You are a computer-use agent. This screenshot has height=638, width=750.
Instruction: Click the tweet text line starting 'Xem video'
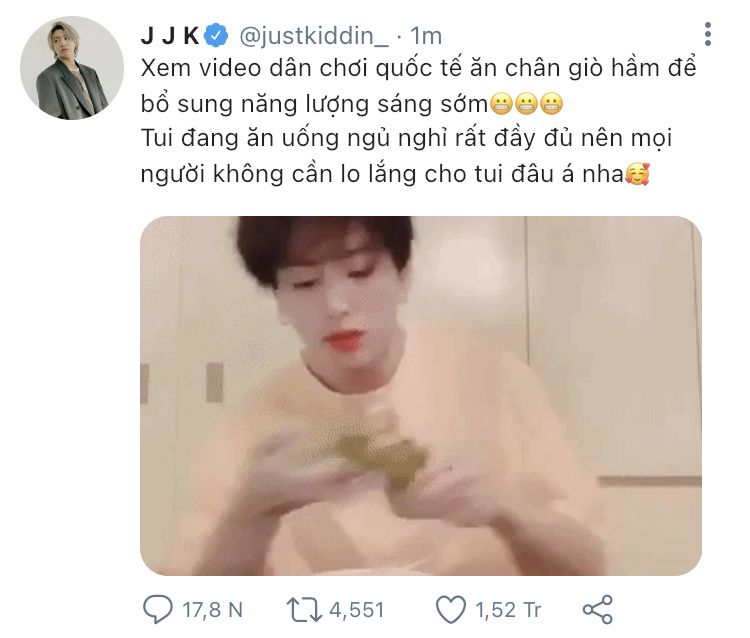(419, 68)
